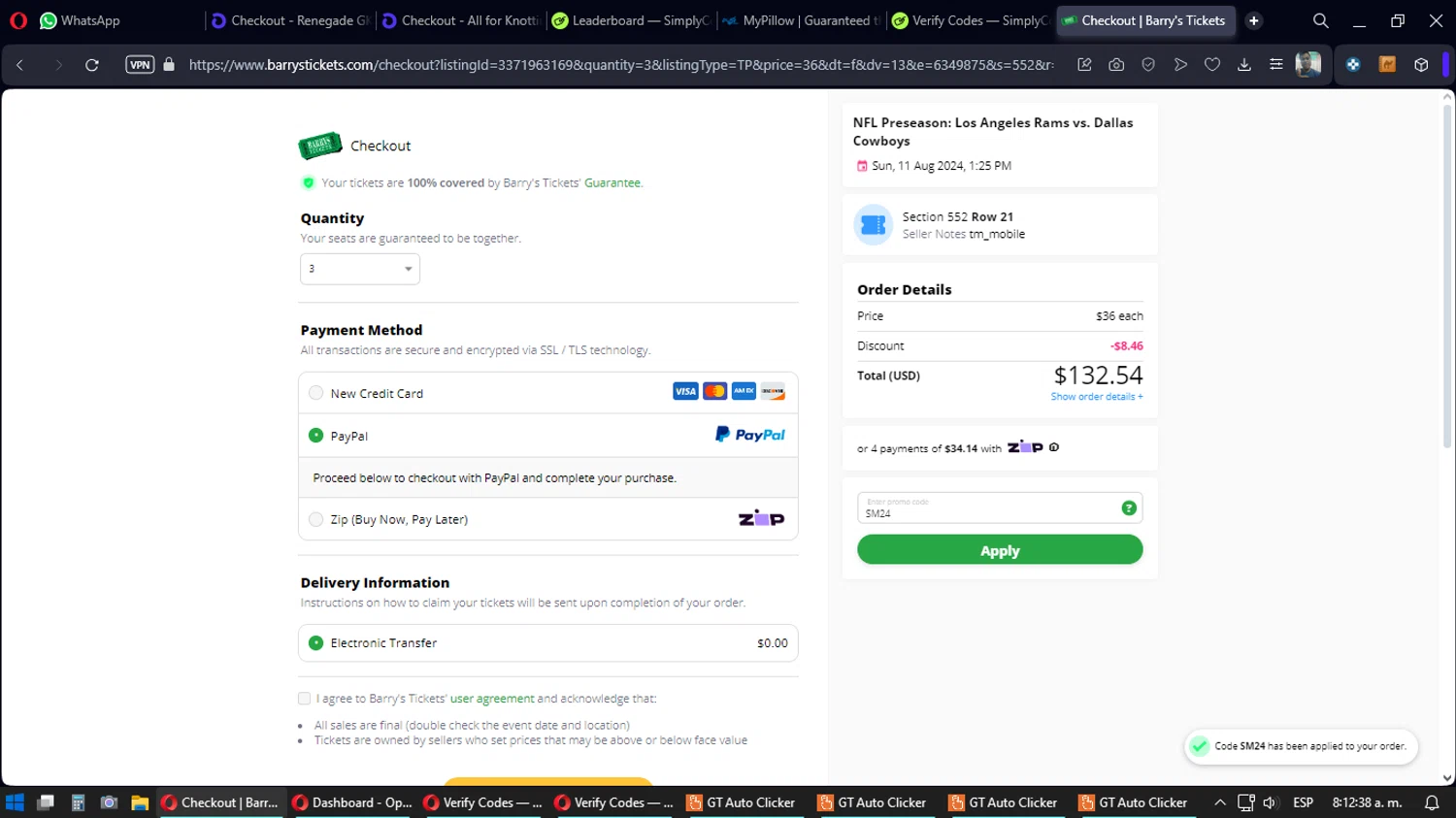
Task: Open the downloads arrow icon
Action: [x=1244, y=65]
